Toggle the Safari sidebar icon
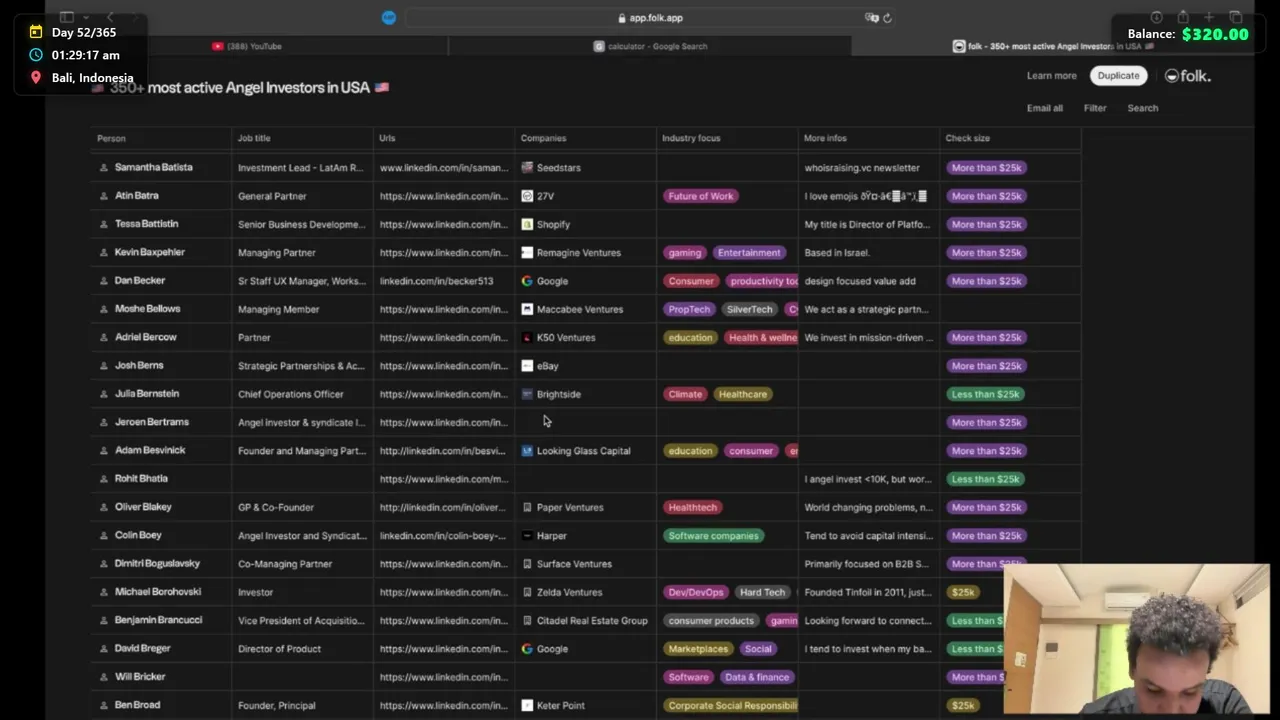The height and width of the screenshot is (720, 1280). click(66, 17)
